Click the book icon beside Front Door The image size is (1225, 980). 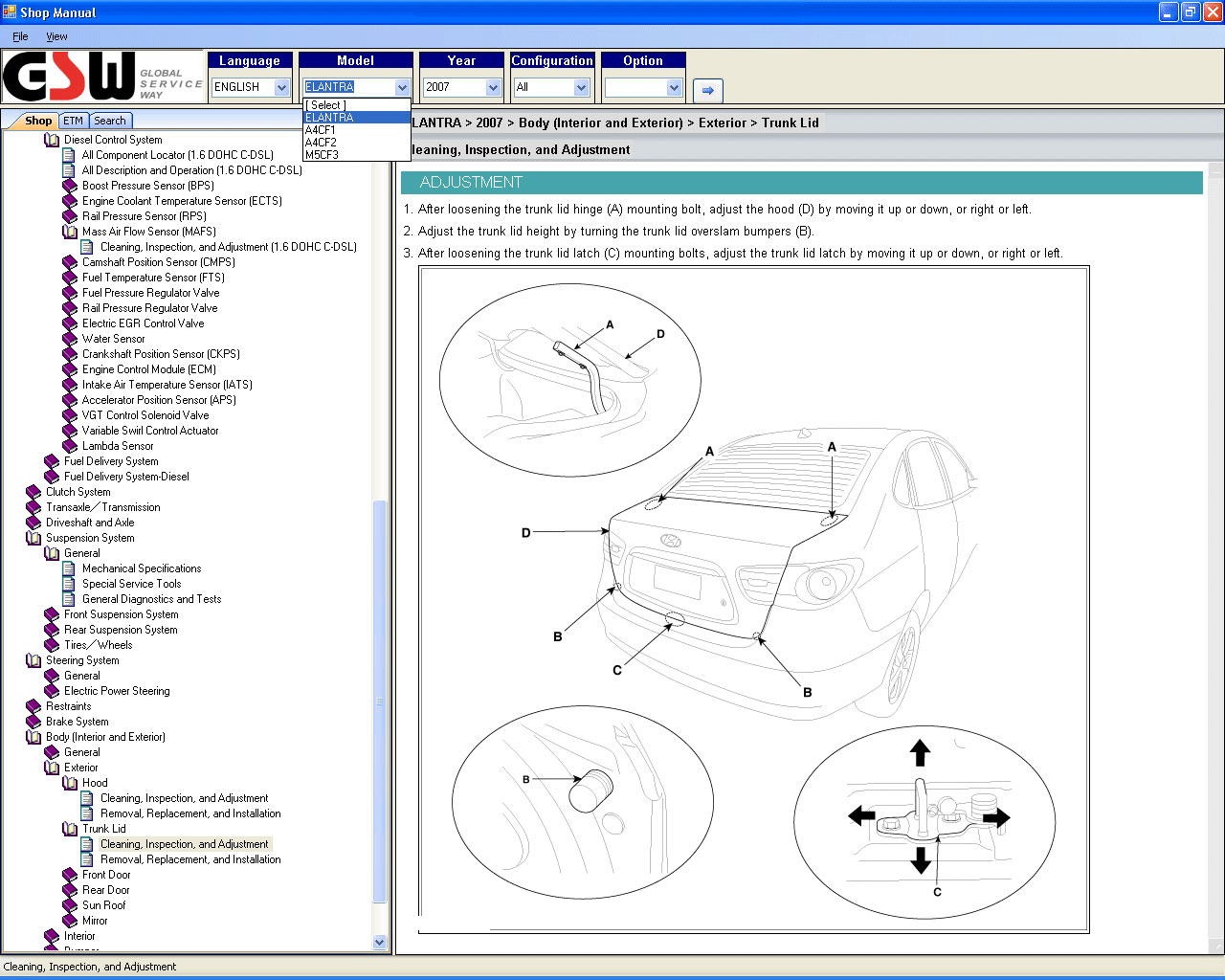[x=70, y=875]
